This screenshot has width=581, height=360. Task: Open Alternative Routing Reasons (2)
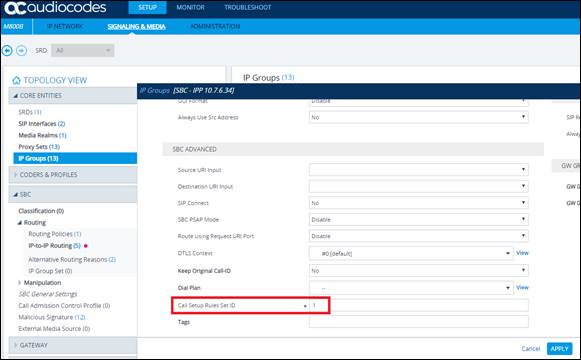72,260
